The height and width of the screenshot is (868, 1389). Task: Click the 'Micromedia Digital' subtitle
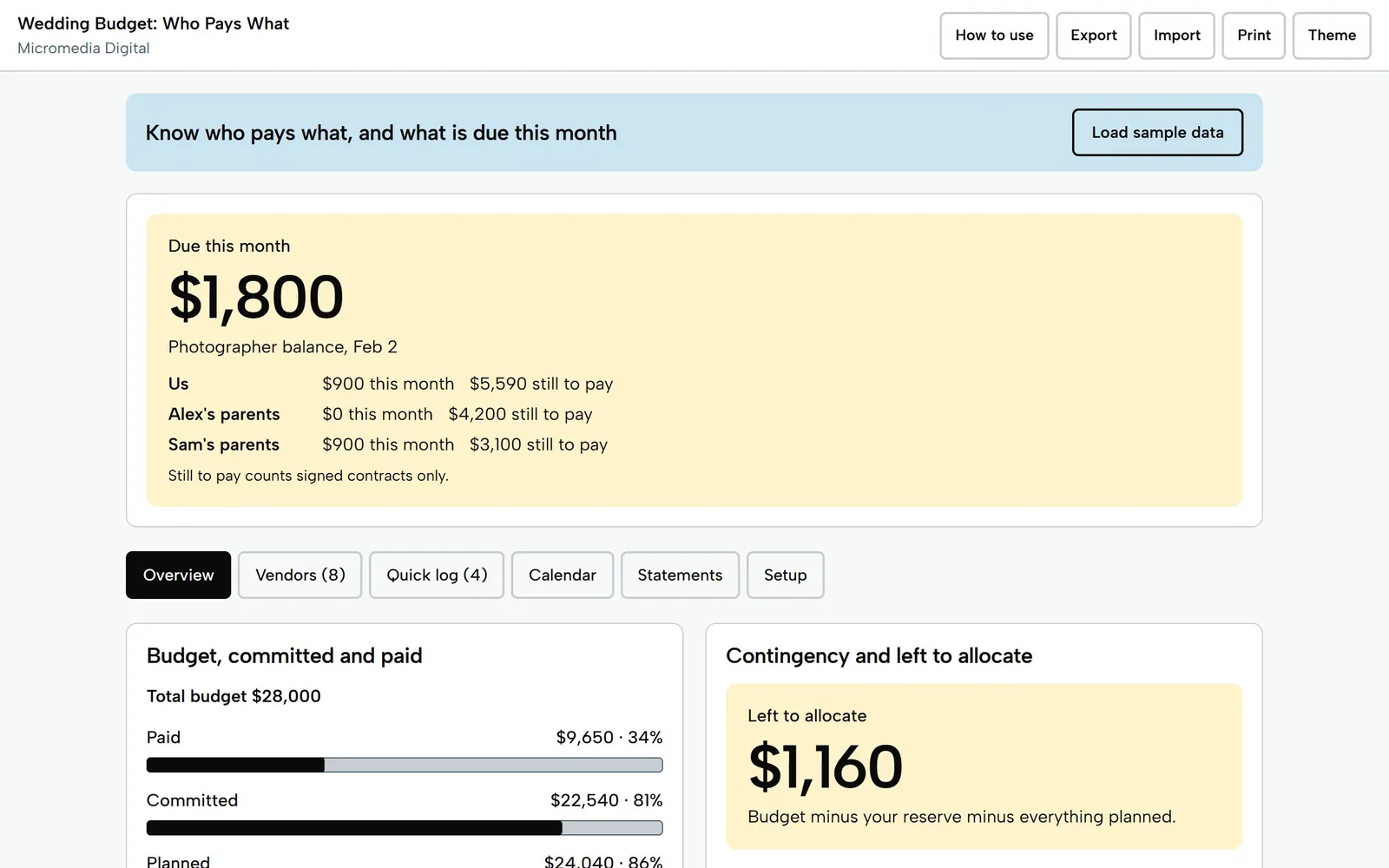83,49
